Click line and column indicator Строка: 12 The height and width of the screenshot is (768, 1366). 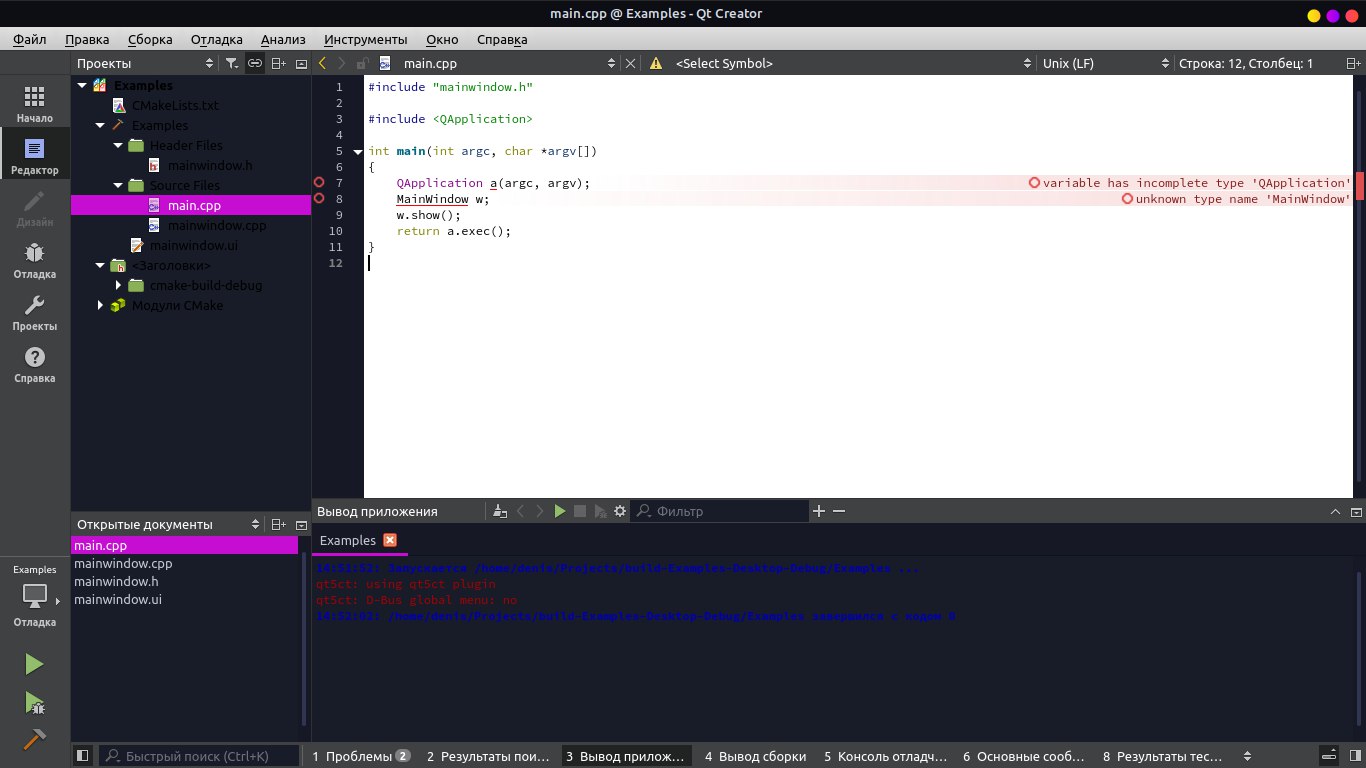(1246, 63)
